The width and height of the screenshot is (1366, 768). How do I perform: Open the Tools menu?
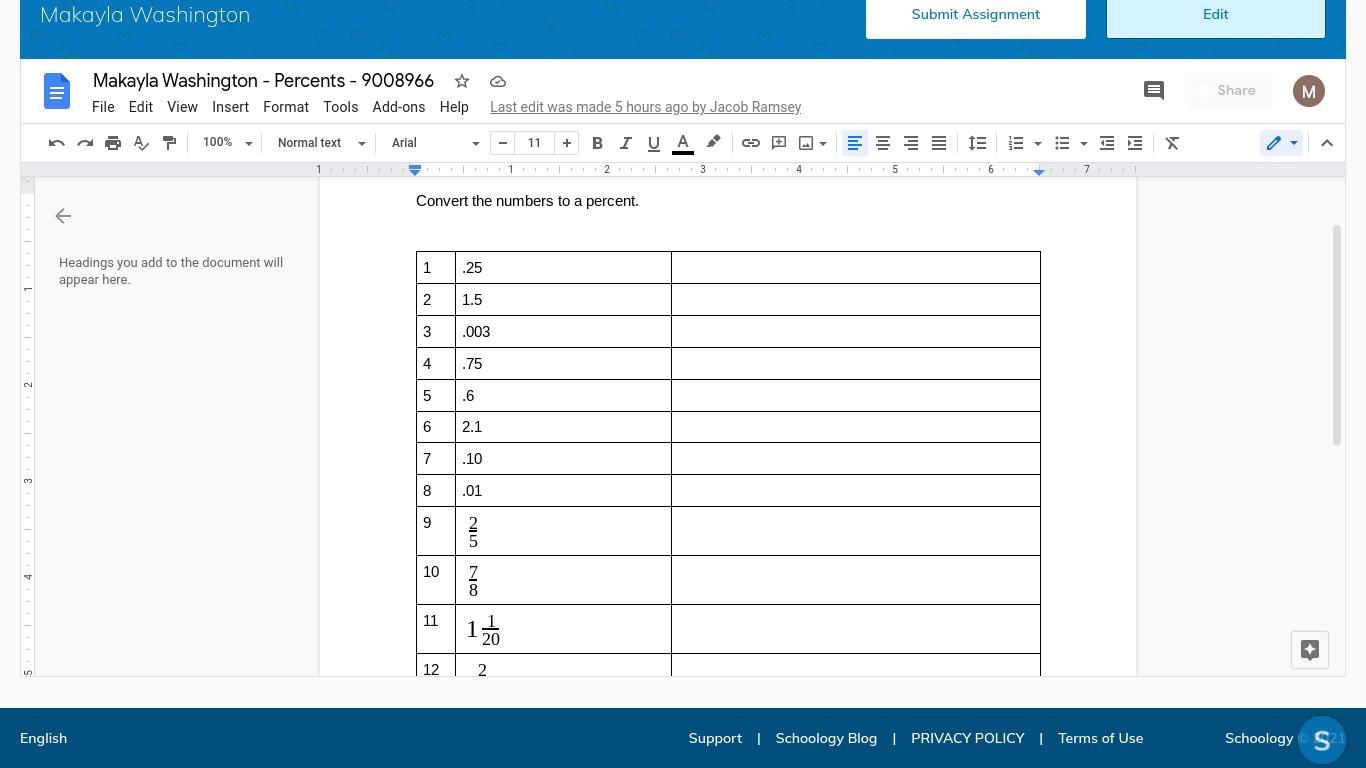340,107
